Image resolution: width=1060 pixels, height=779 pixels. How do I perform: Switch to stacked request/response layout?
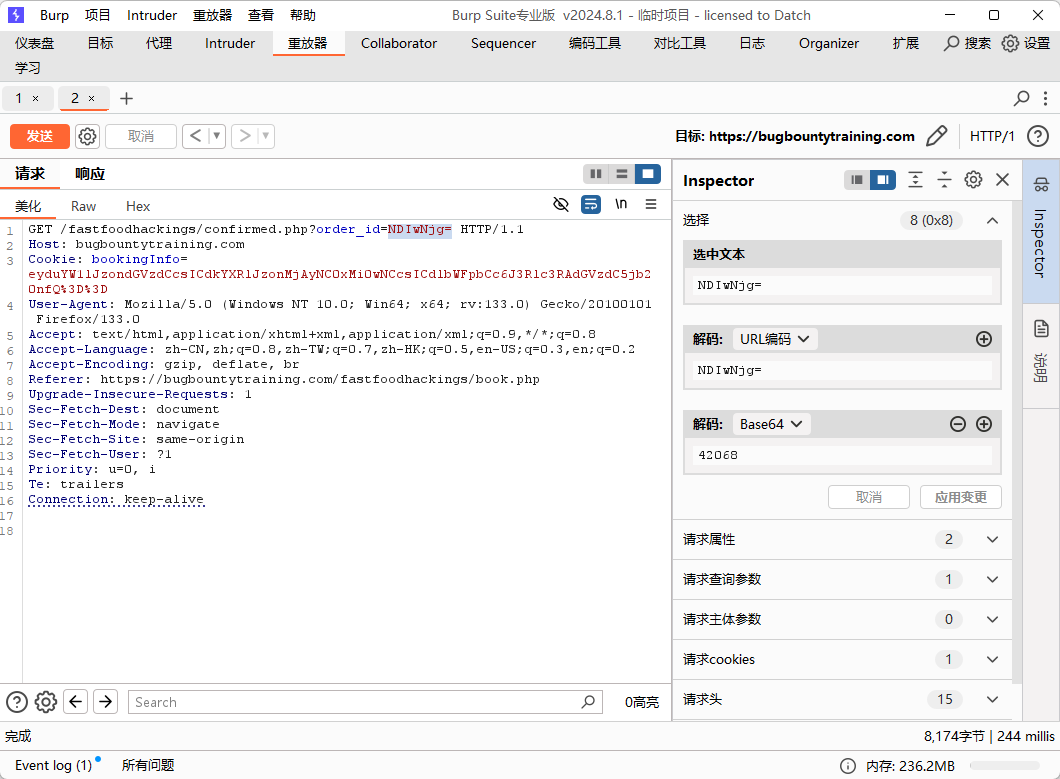622,174
